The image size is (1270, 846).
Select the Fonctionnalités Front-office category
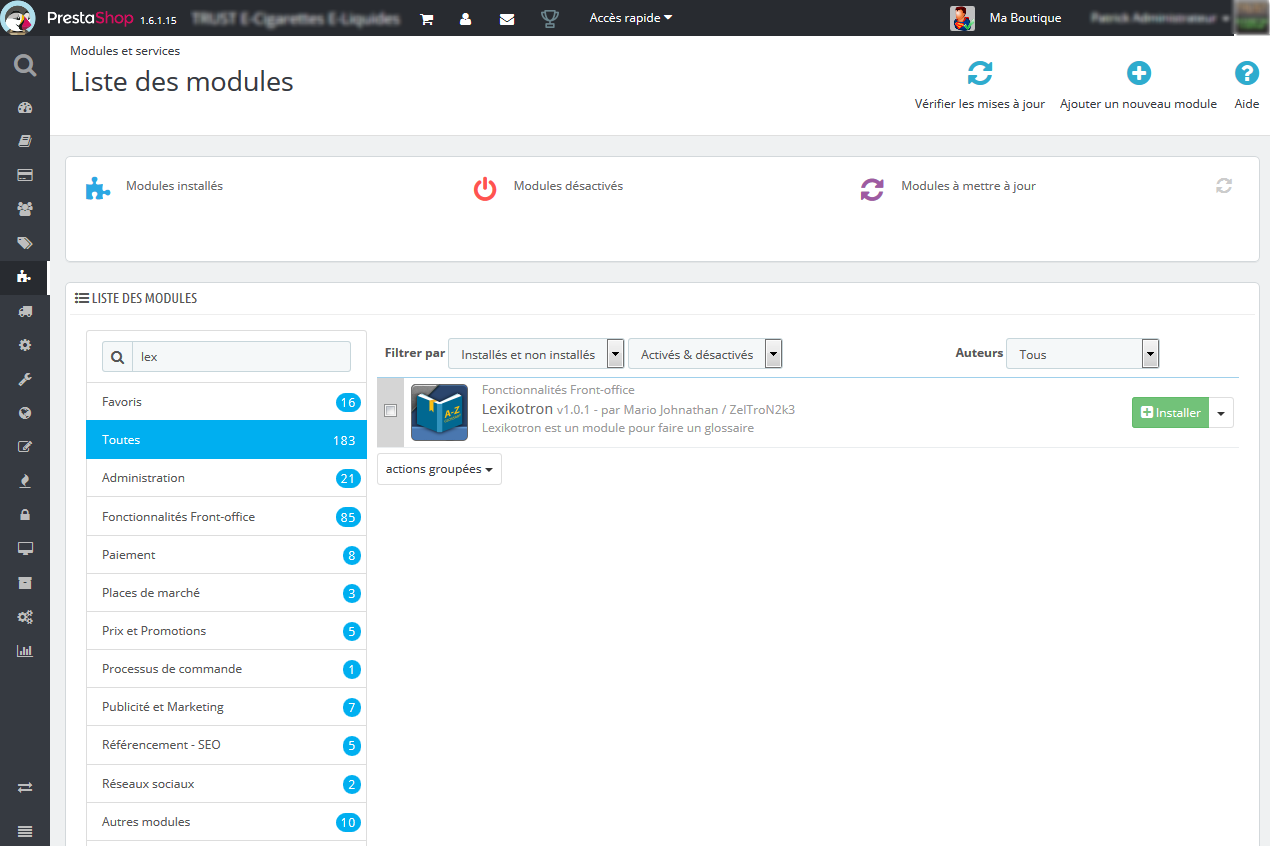coord(226,517)
